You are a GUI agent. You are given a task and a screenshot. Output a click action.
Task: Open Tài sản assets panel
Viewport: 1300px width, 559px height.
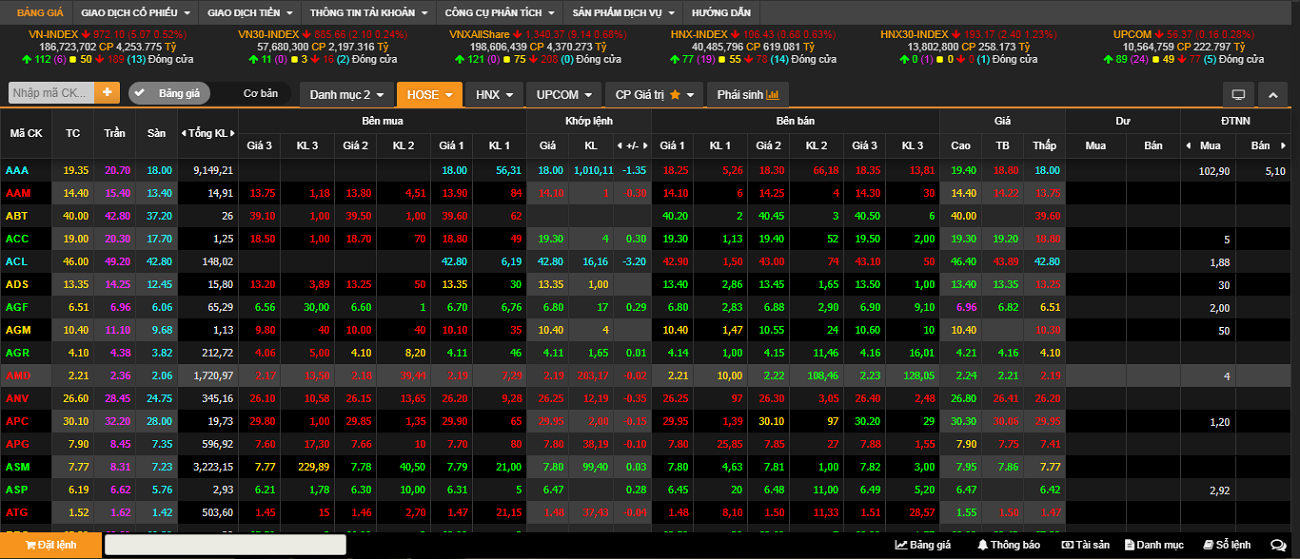click(1085, 545)
